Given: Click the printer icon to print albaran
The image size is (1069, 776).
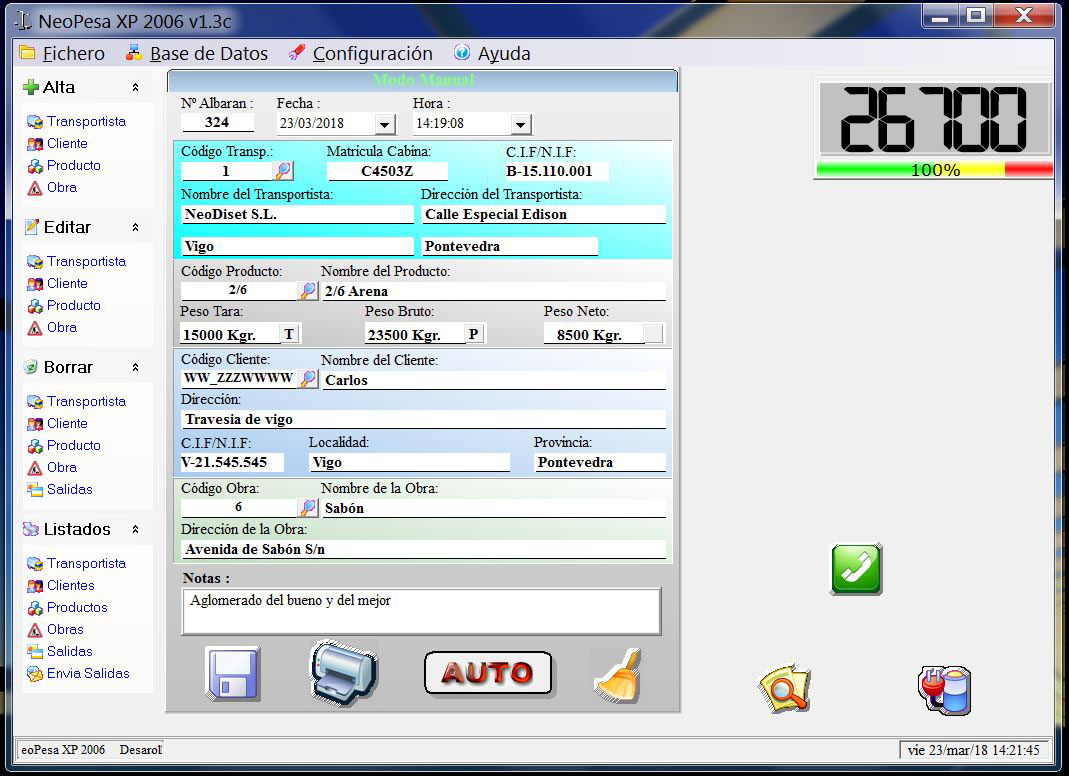Looking at the screenshot, I should click(343, 673).
